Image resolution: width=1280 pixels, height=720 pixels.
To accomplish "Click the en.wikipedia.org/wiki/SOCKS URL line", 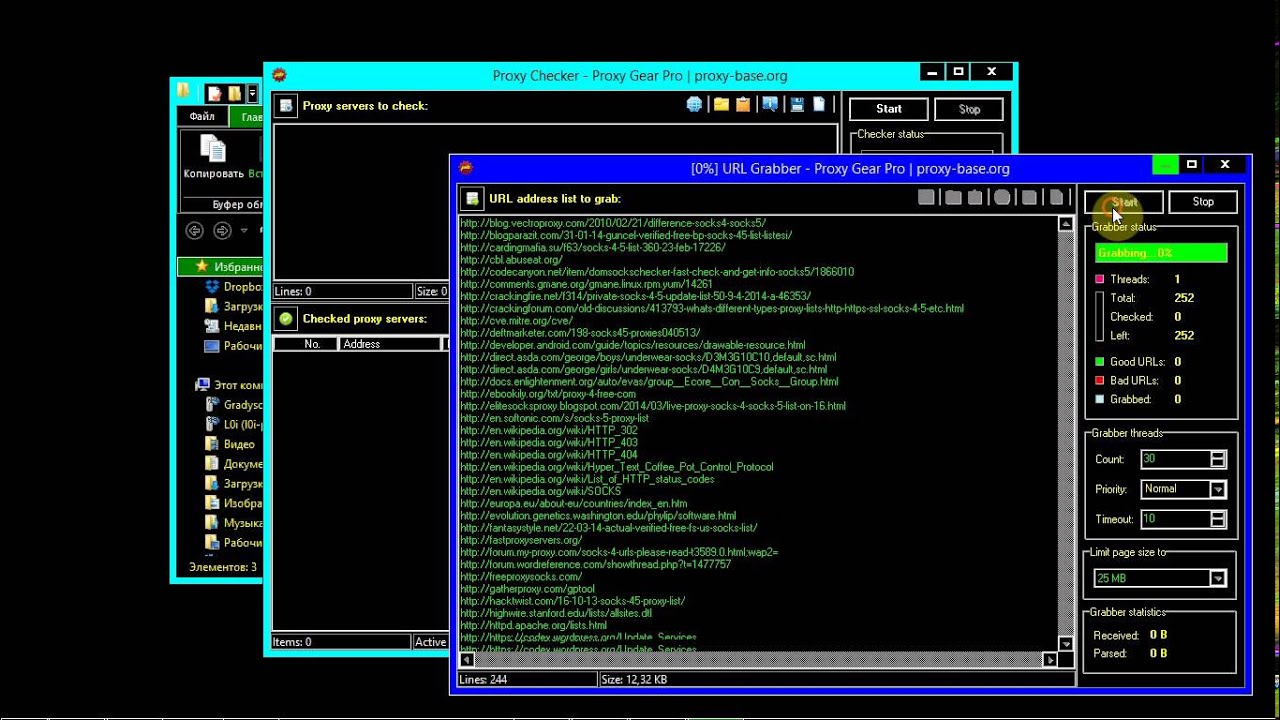I will tap(540, 491).
